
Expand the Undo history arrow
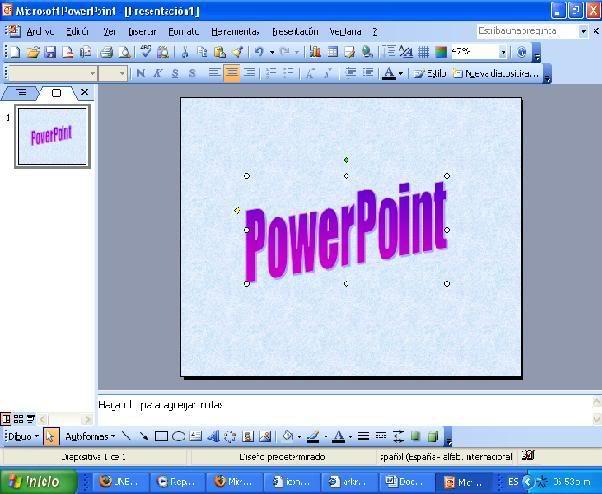coord(272,52)
